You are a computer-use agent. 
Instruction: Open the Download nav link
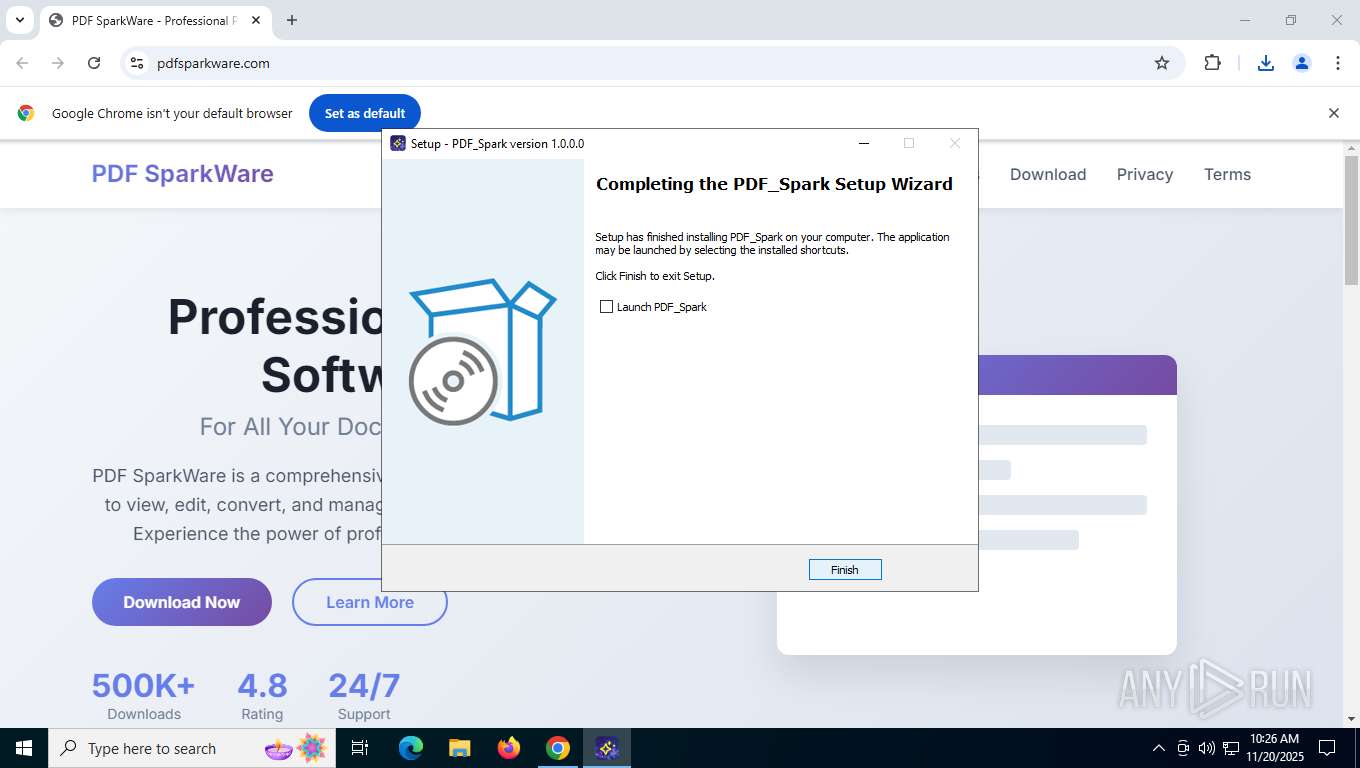(x=1048, y=174)
